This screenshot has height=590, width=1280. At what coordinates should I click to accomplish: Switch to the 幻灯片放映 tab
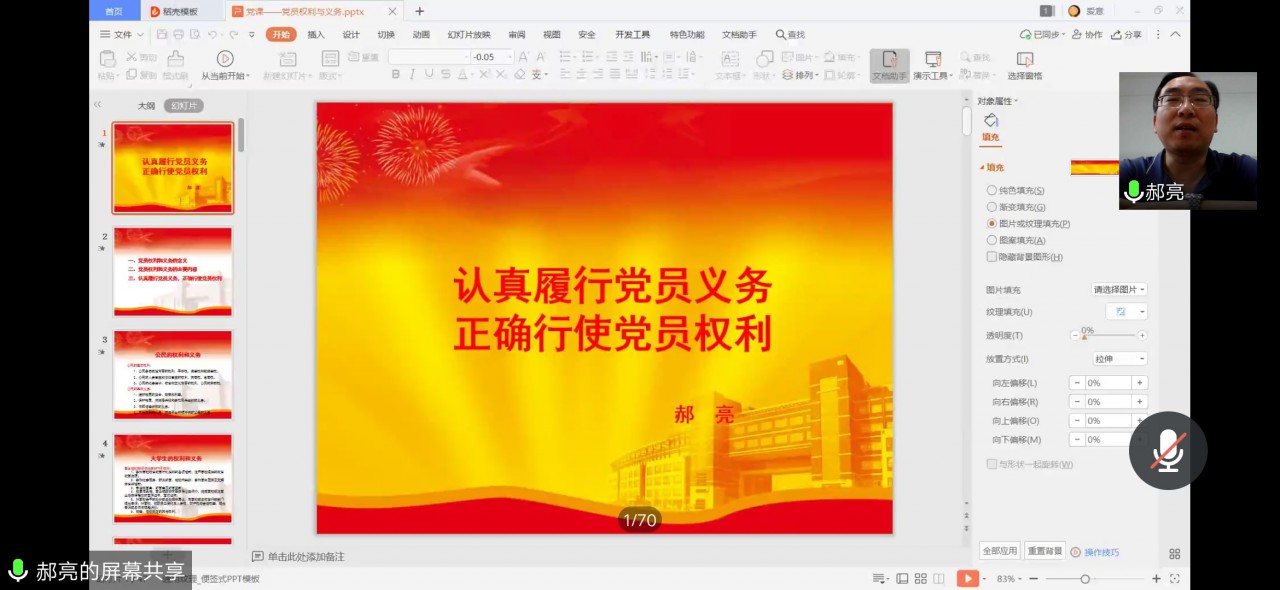pos(470,35)
